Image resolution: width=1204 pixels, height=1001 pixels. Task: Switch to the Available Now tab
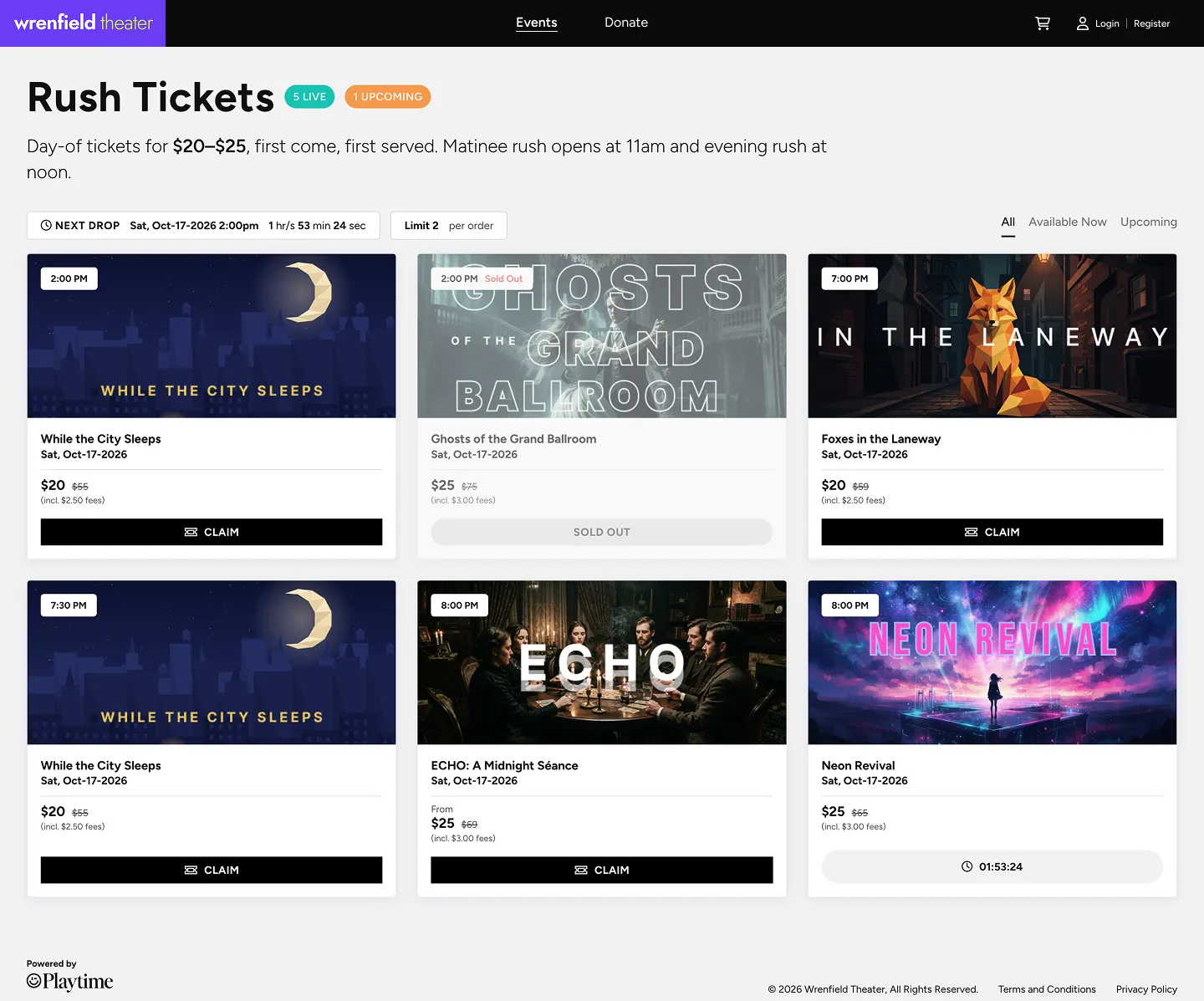pyautogui.click(x=1068, y=222)
